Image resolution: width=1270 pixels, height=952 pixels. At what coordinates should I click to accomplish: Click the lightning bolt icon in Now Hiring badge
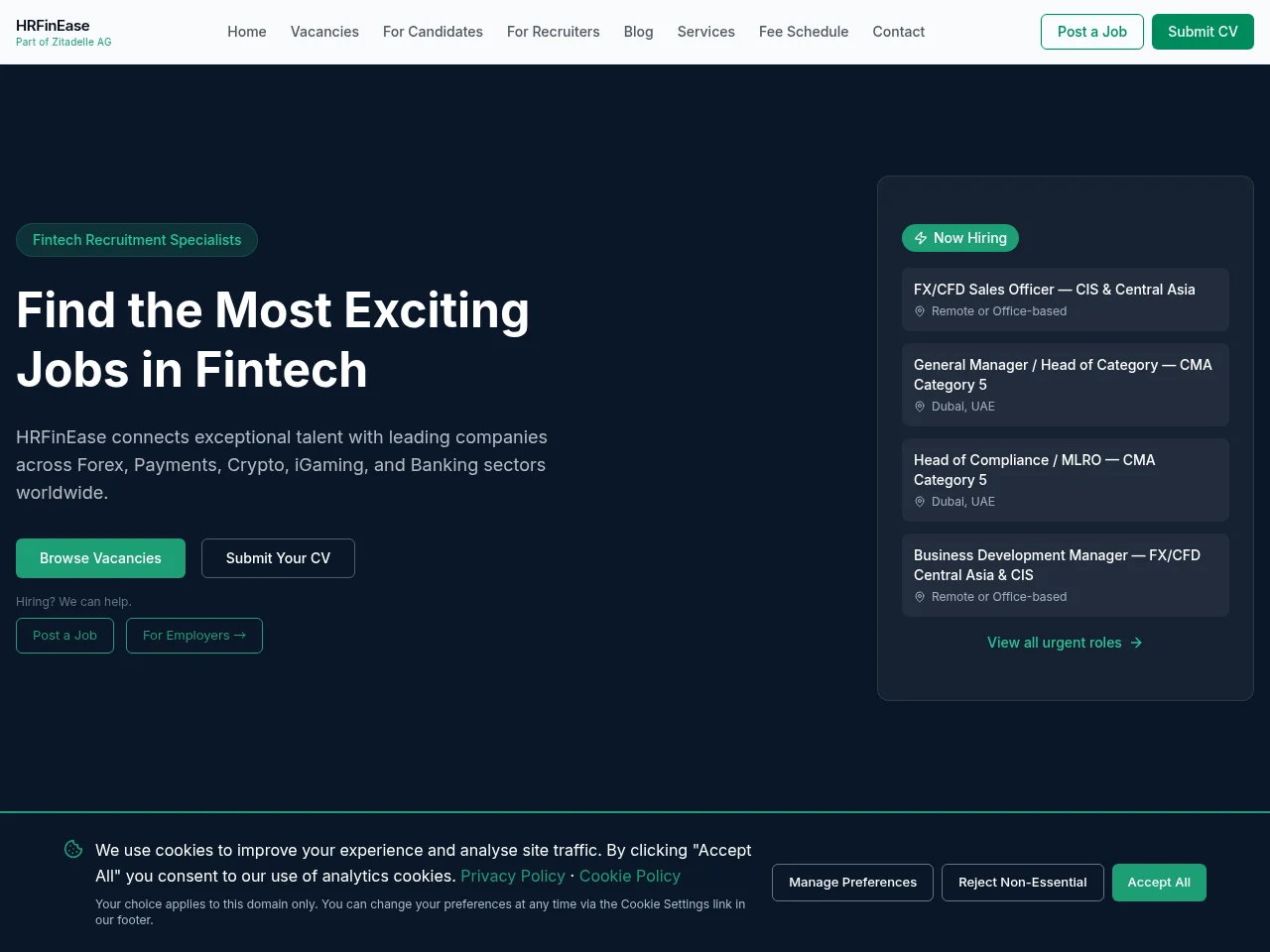click(921, 238)
